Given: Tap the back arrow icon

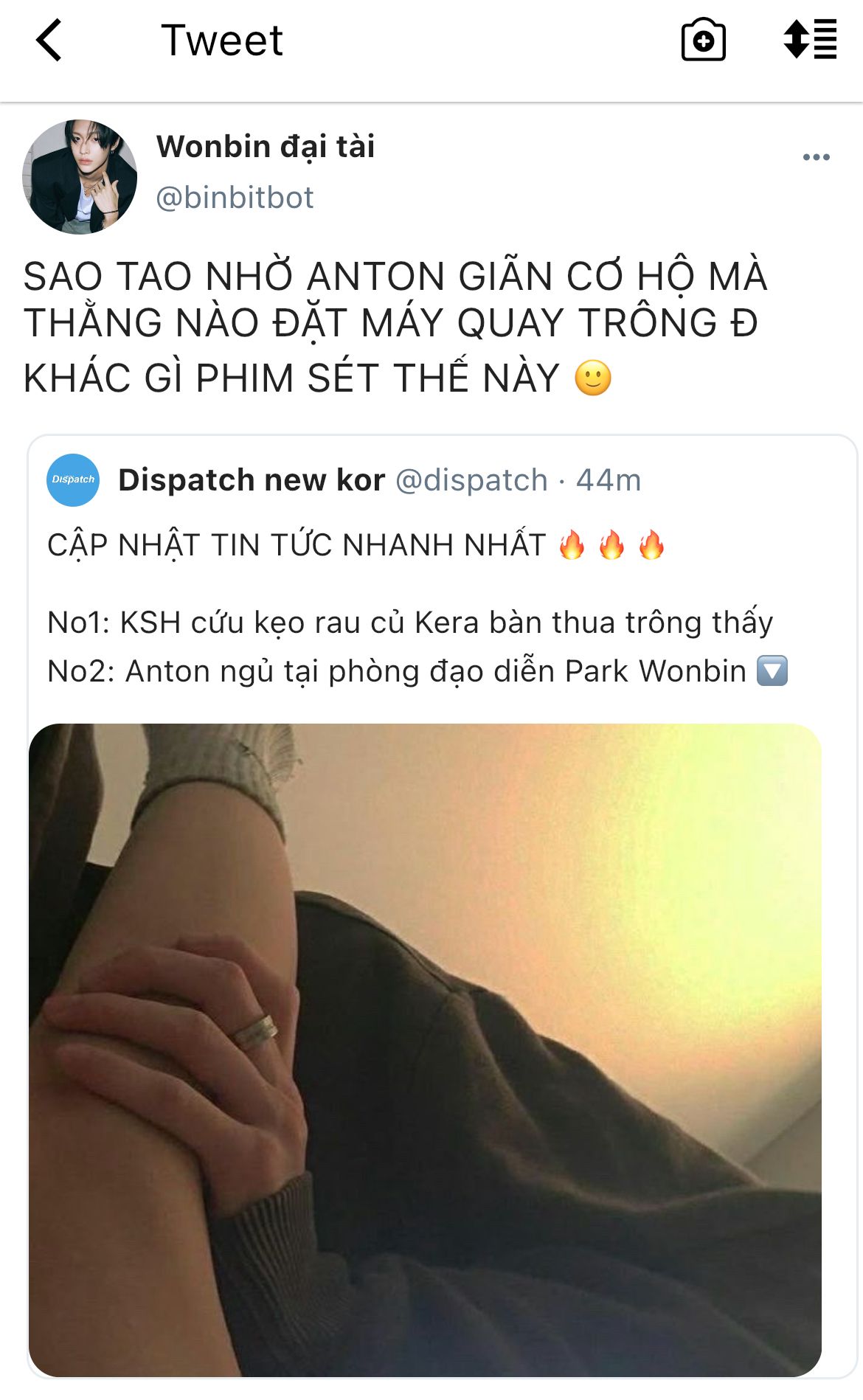Looking at the screenshot, I should [x=49, y=40].
